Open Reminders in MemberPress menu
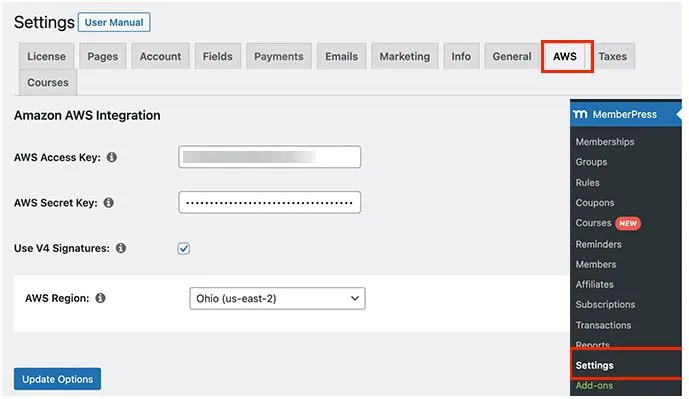689x399 pixels. pos(598,244)
